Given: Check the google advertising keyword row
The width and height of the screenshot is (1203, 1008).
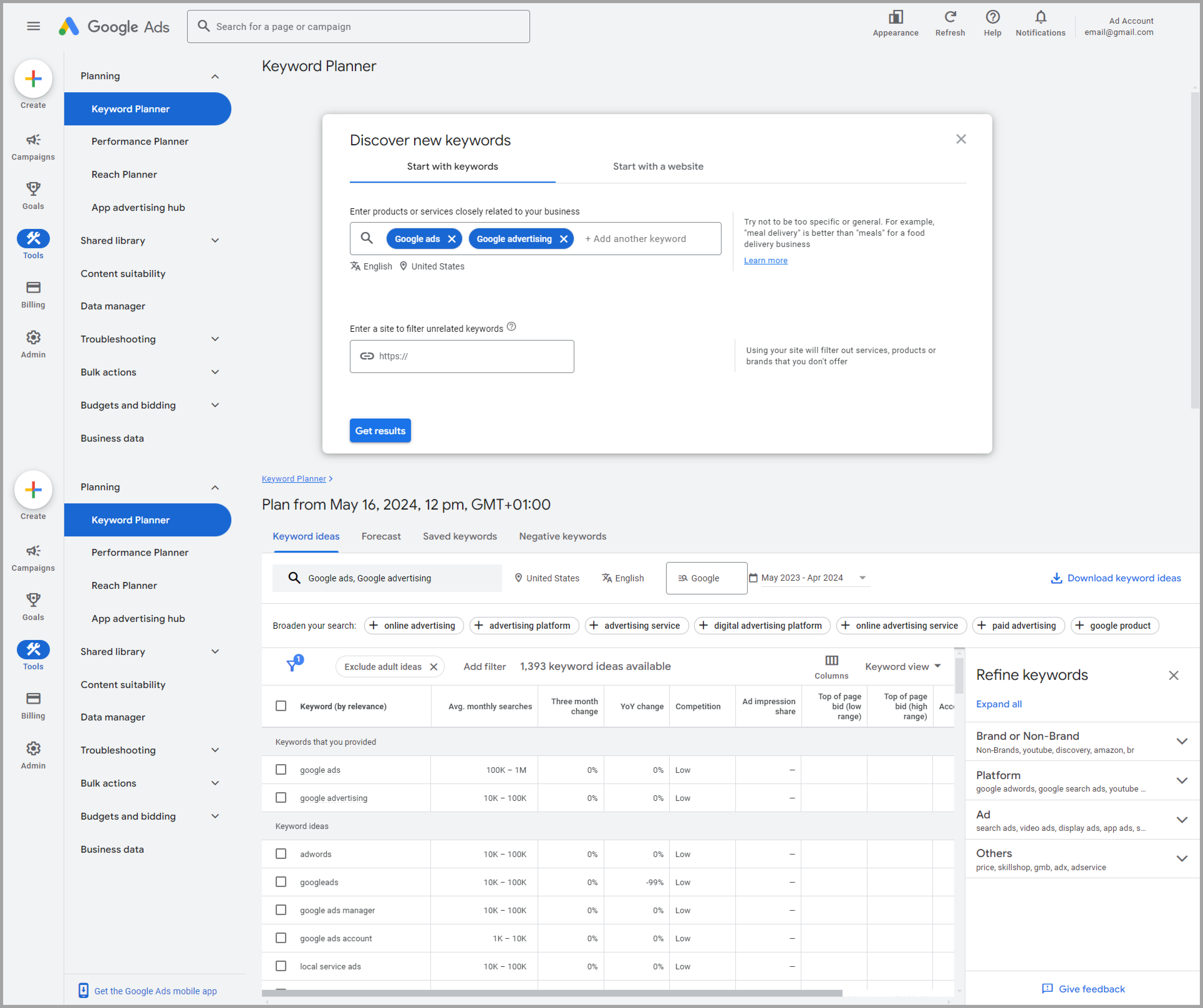Looking at the screenshot, I should (x=281, y=798).
